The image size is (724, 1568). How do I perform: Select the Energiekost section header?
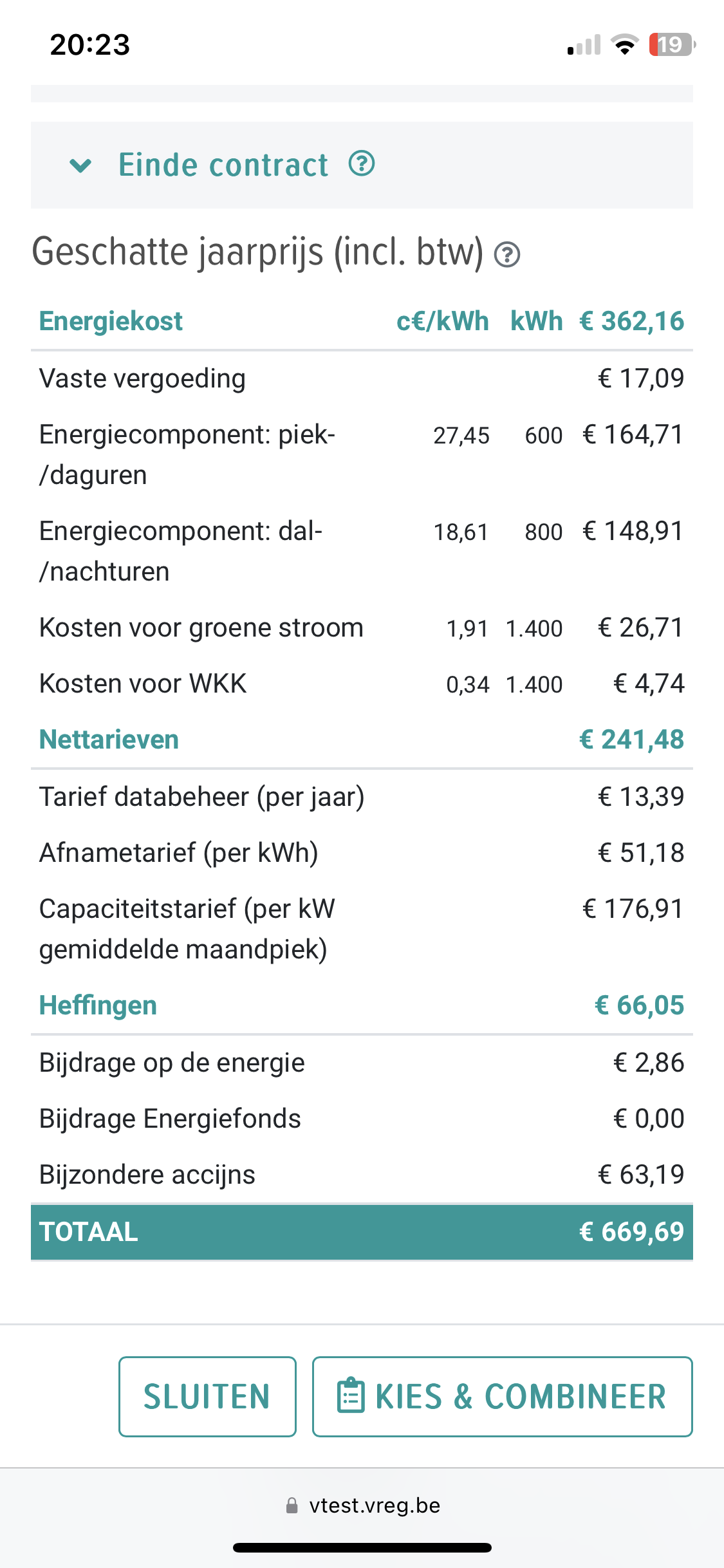(111, 321)
